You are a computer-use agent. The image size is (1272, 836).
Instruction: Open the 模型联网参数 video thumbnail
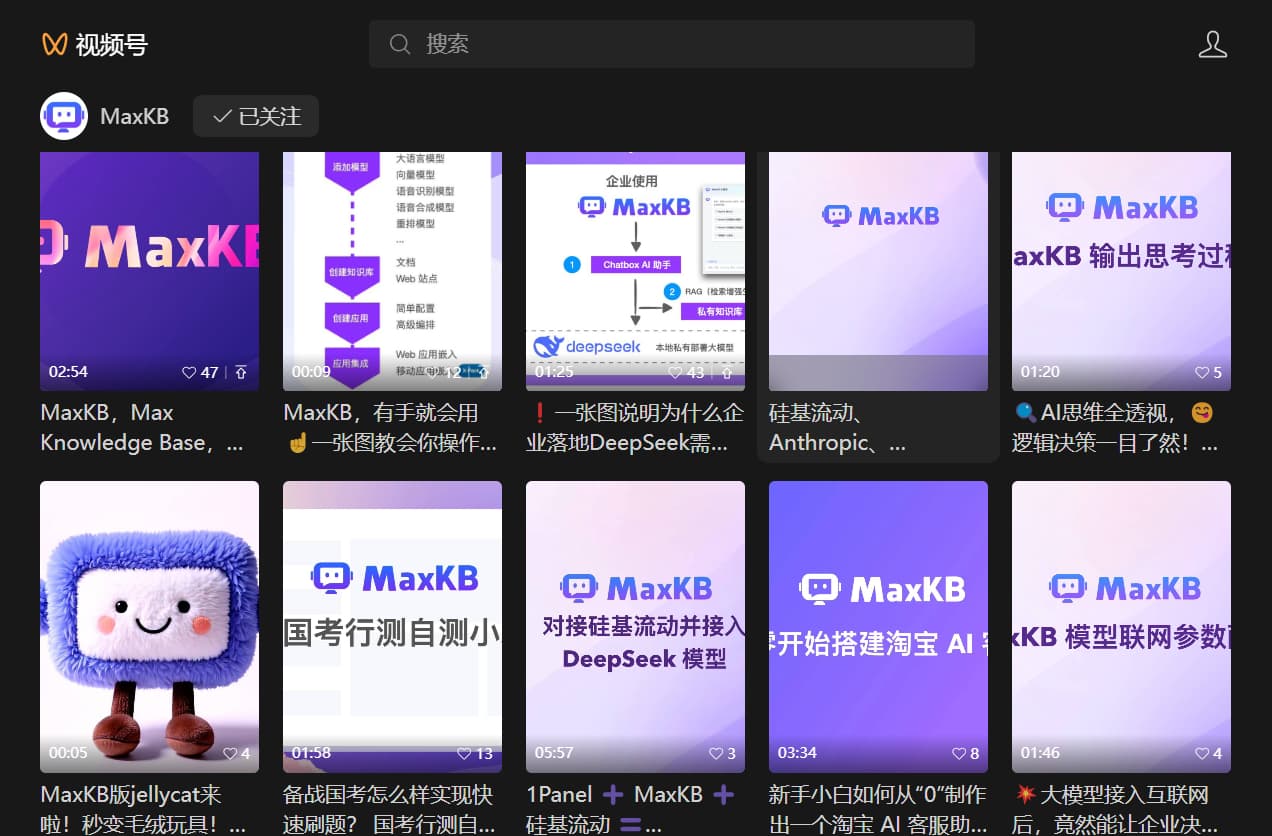point(1121,627)
